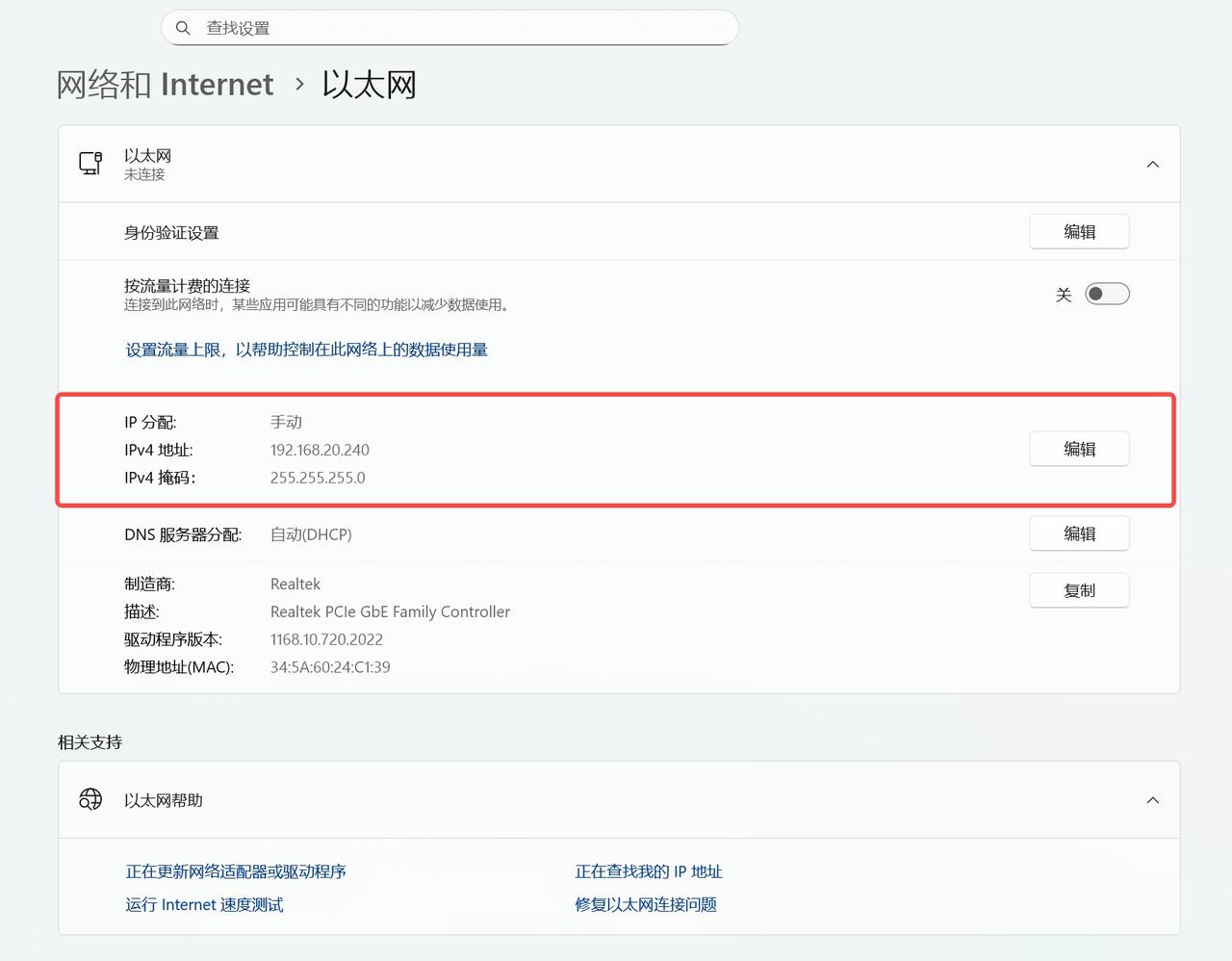1232x961 pixels.
Task: Collapse the 以太网 section chevron
Action: point(1152,165)
